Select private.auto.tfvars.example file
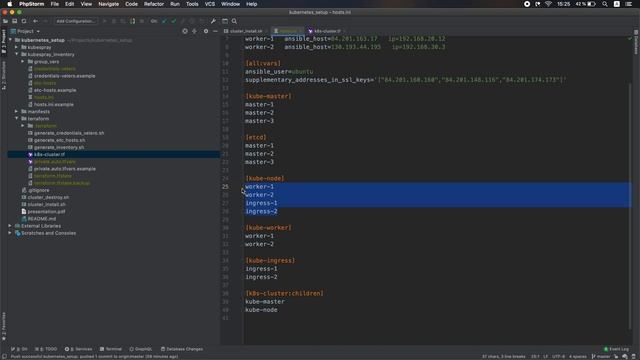 click(x=65, y=169)
